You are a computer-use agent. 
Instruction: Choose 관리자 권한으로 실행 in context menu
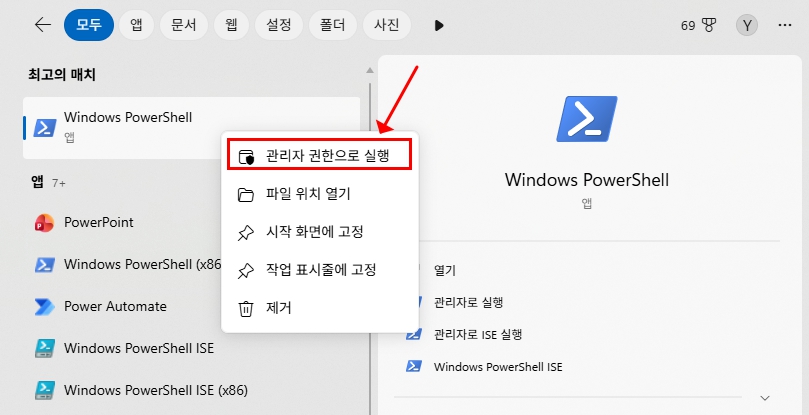click(319, 154)
